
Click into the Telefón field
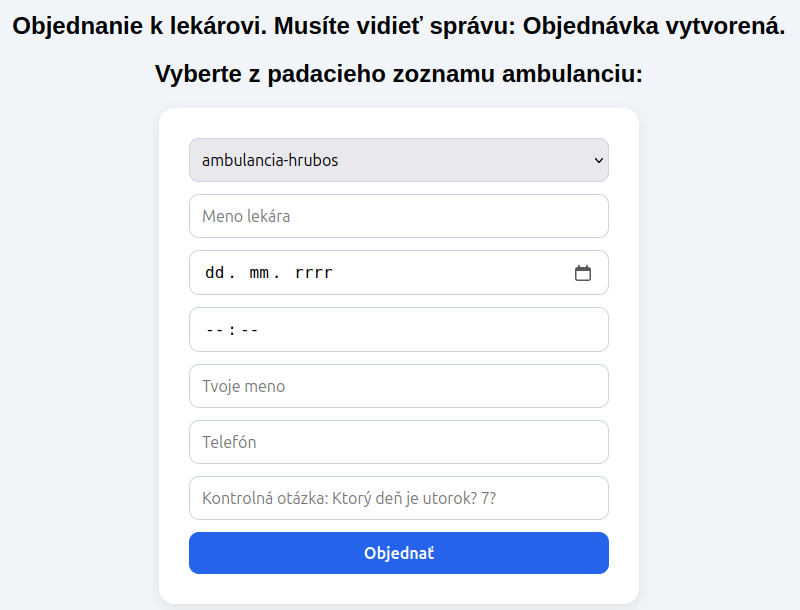[398, 442]
